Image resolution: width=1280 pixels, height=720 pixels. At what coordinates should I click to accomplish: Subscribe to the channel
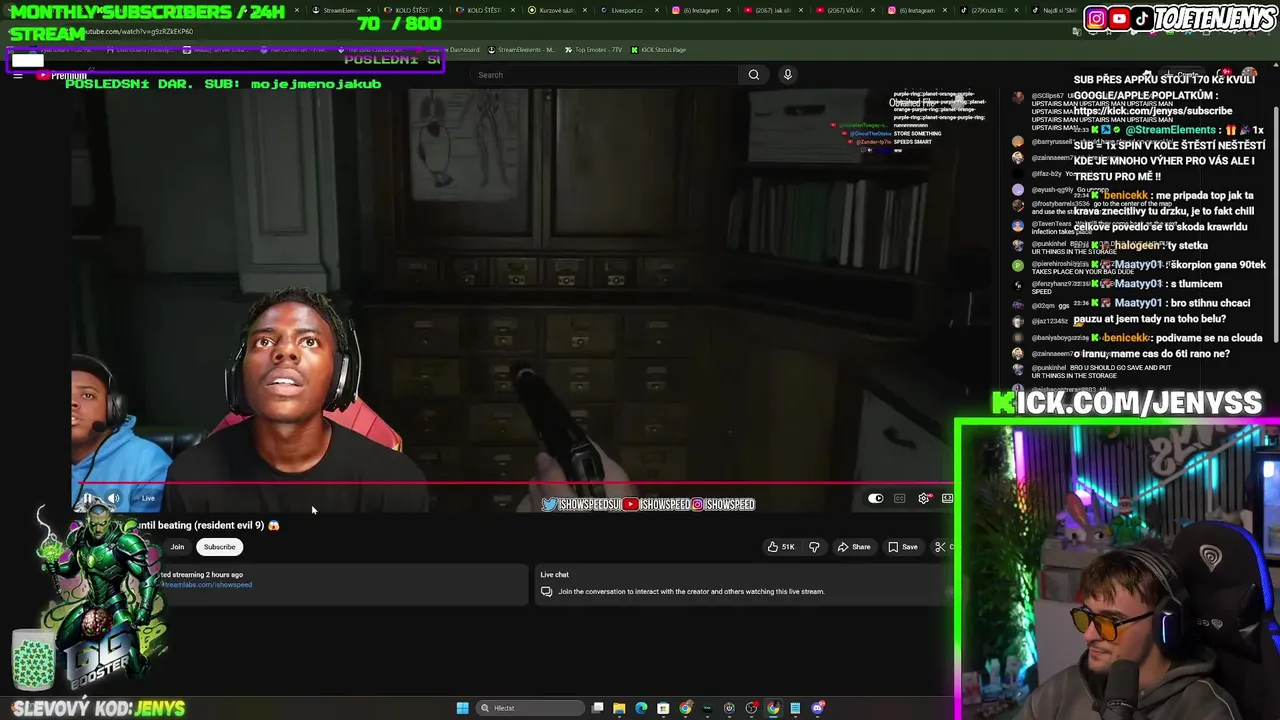coord(219,547)
